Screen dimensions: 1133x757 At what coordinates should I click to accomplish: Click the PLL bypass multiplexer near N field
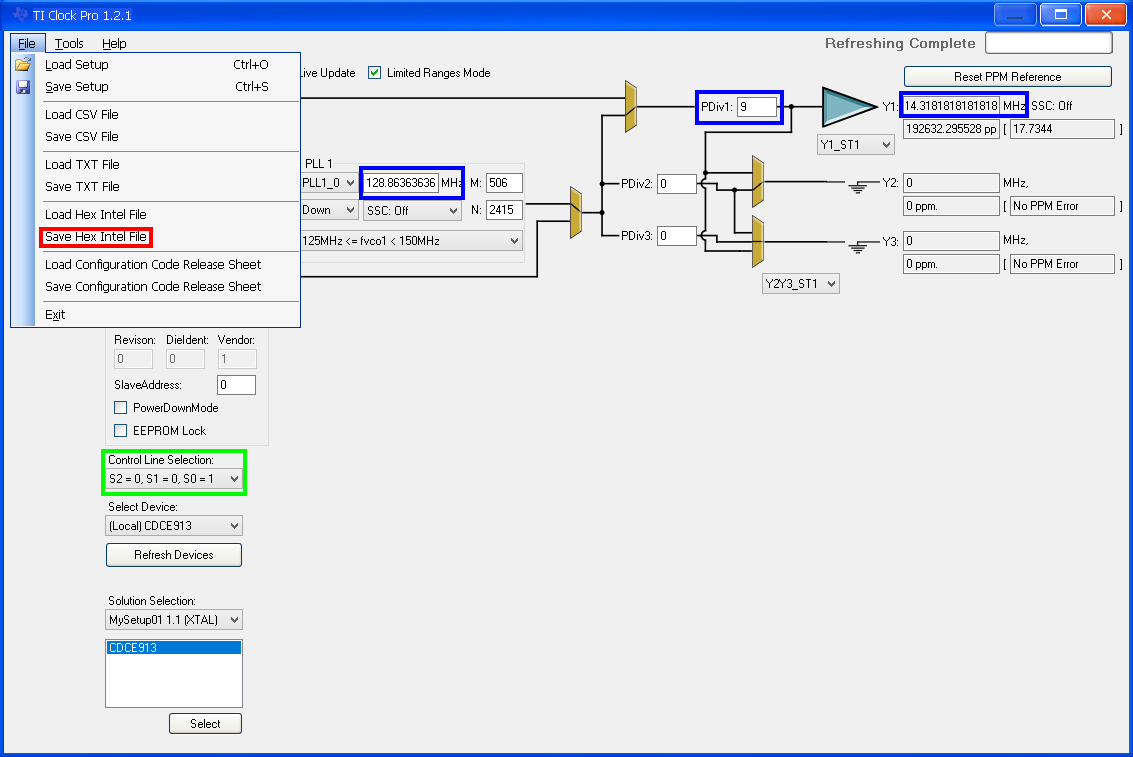click(576, 212)
